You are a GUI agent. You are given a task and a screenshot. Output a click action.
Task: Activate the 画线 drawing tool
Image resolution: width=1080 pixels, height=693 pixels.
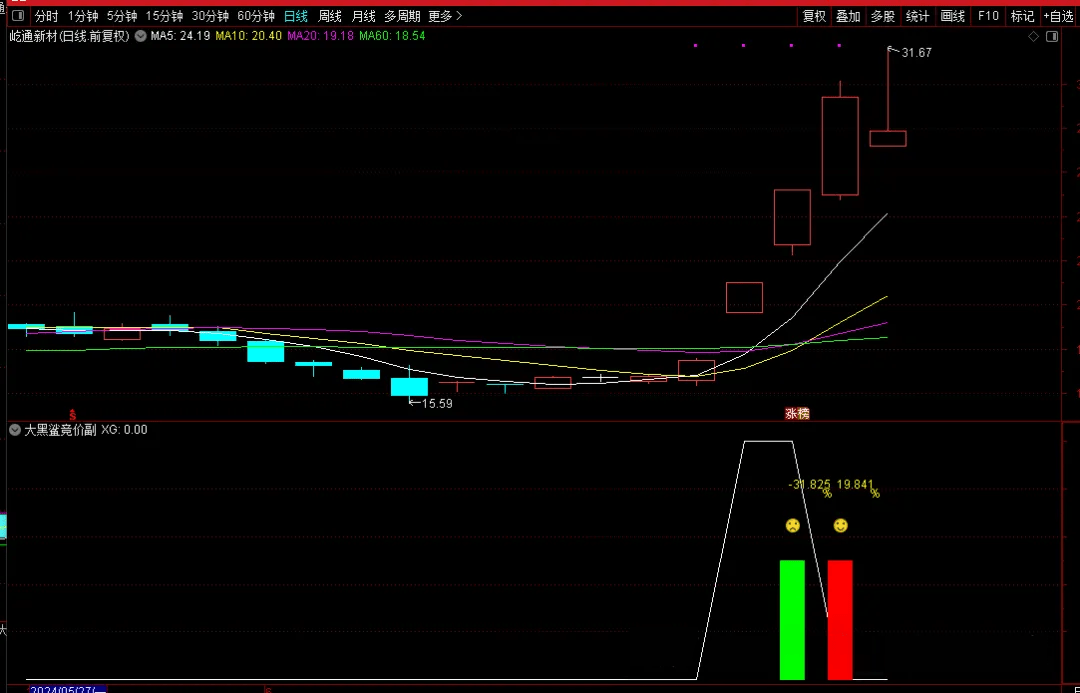953,16
